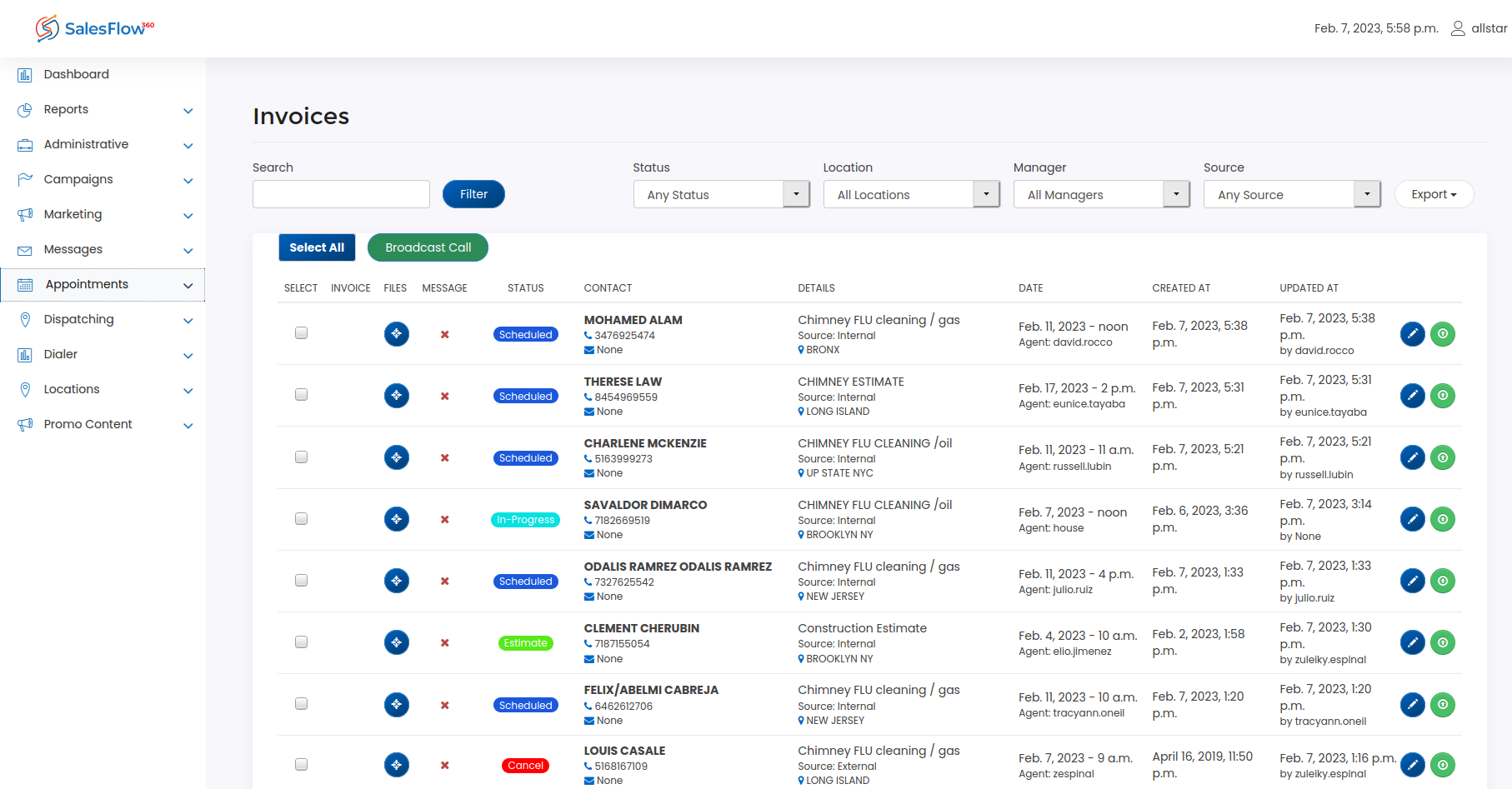
Task: Select the checkbox for Louis Casale
Action: tap(302, 765)
